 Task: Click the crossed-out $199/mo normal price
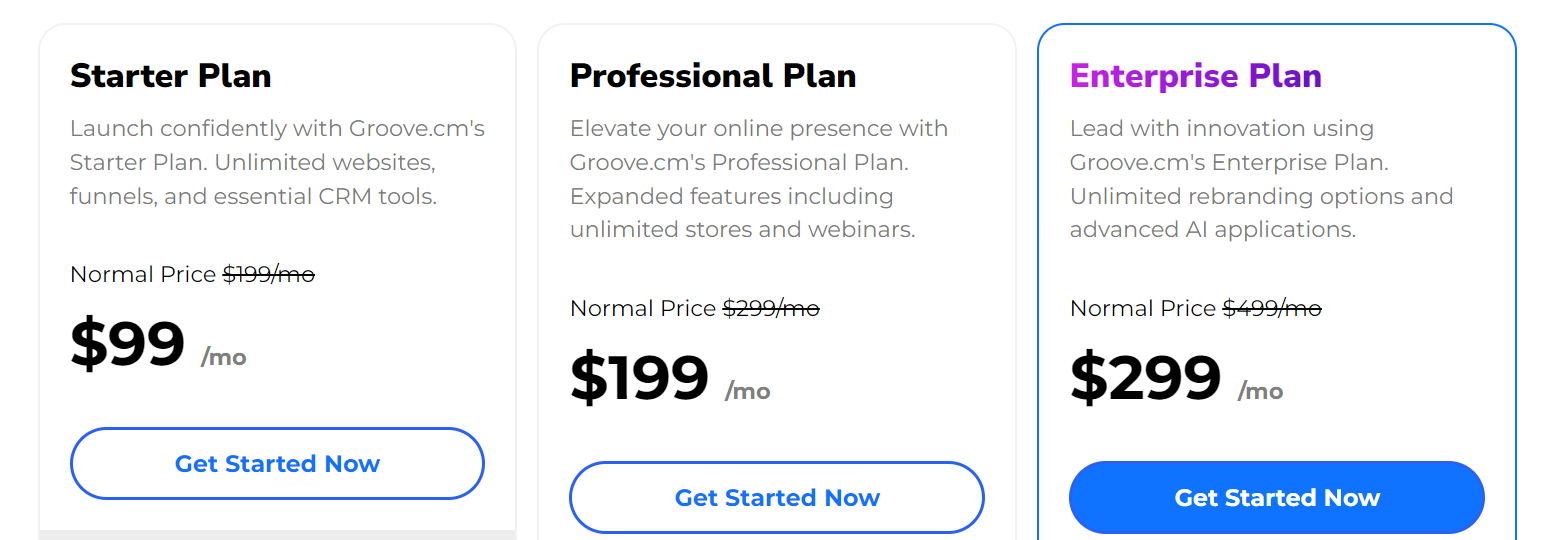(x=269, y=274)
